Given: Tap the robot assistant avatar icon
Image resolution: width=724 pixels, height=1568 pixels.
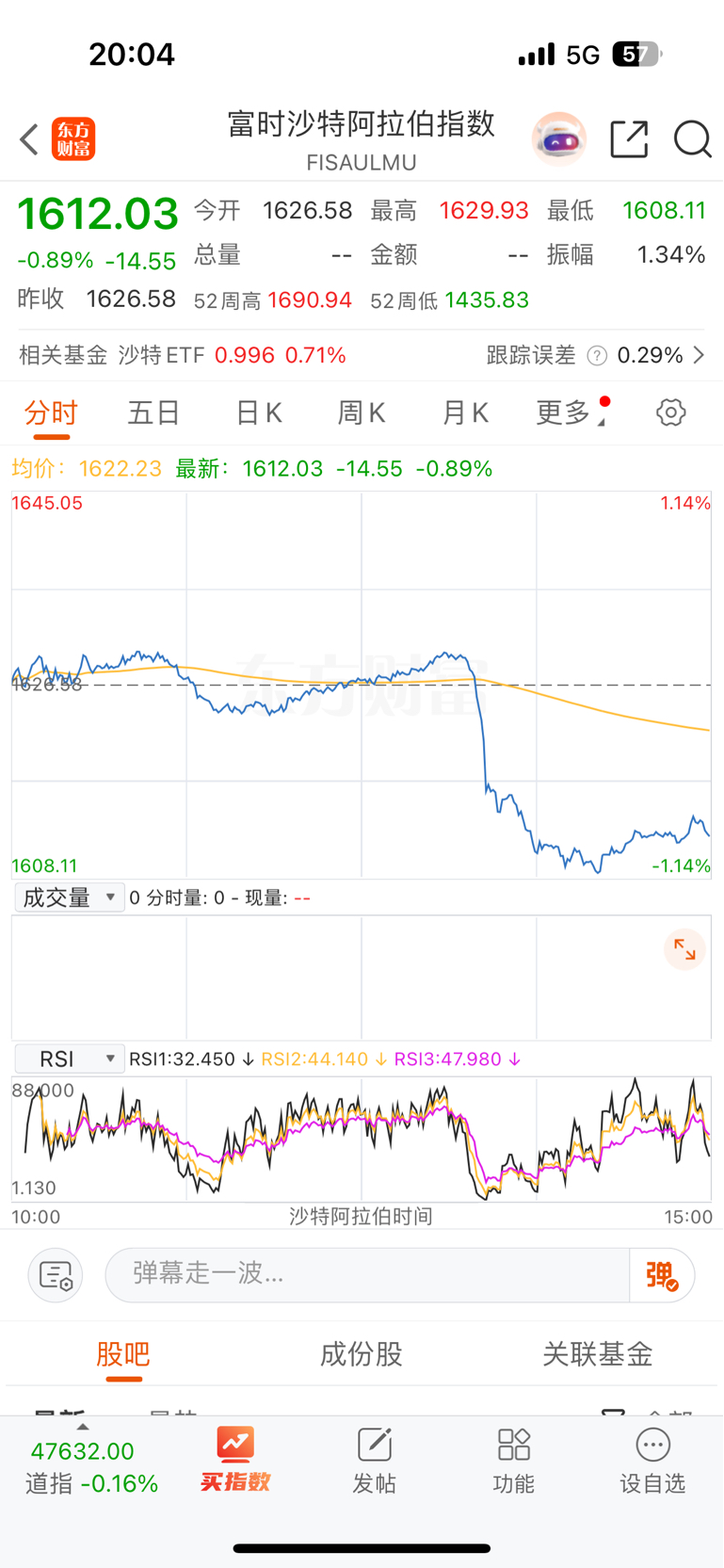Looking at the screenshot, I should [x=559, y=139].
